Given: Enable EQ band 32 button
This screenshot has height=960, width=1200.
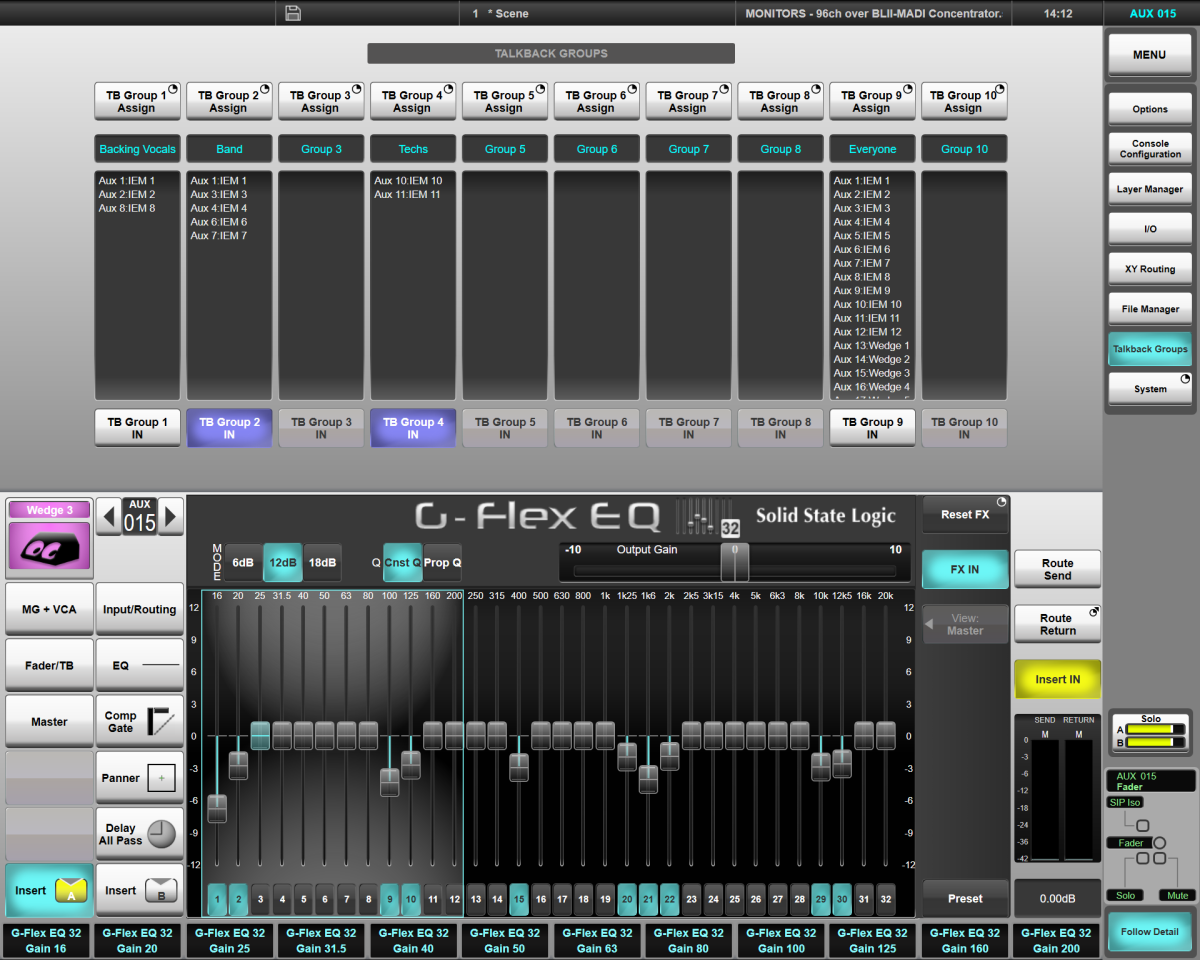Looking at the screenshot, I should pyautogui.click(x=886, y=899).
